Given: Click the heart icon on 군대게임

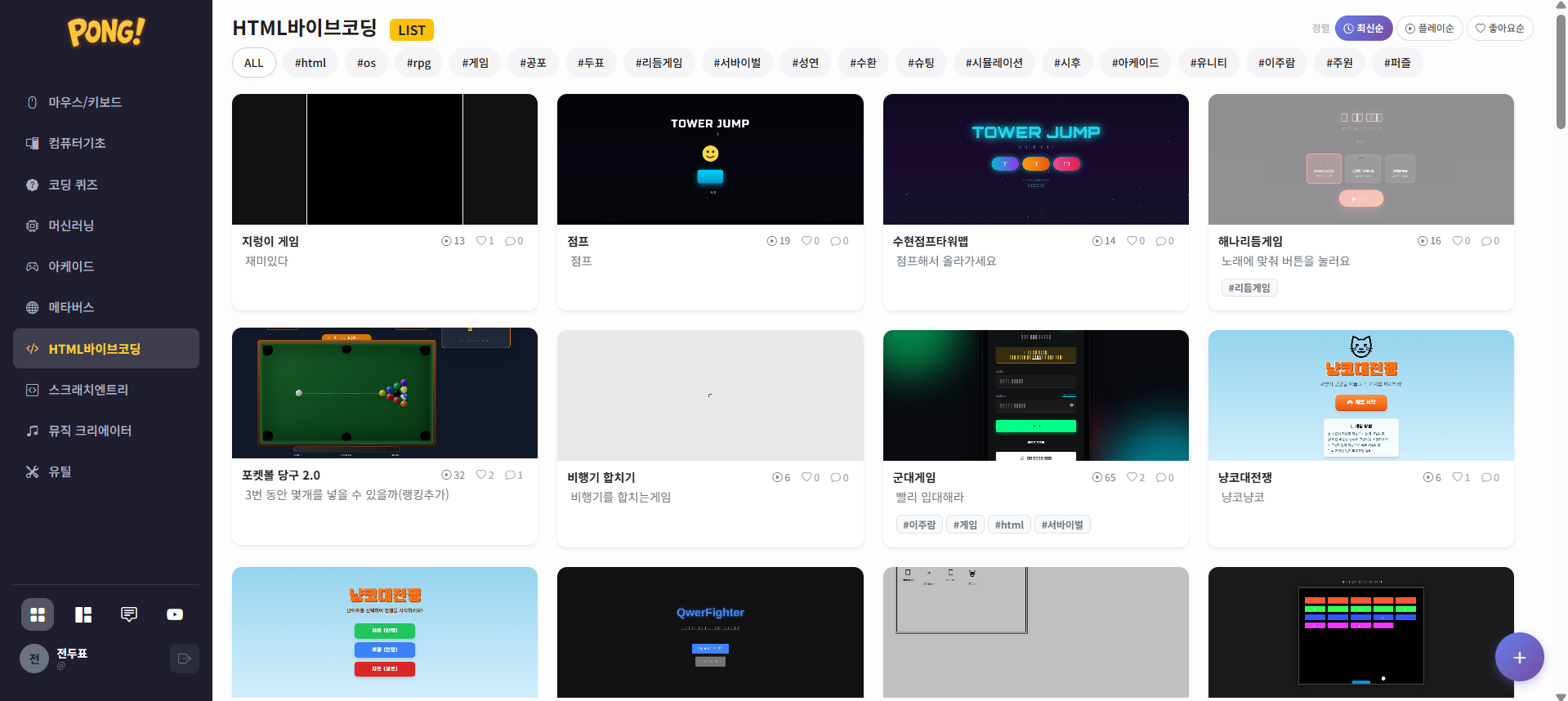Looking at the screenshot, I should pos(1132,477).
